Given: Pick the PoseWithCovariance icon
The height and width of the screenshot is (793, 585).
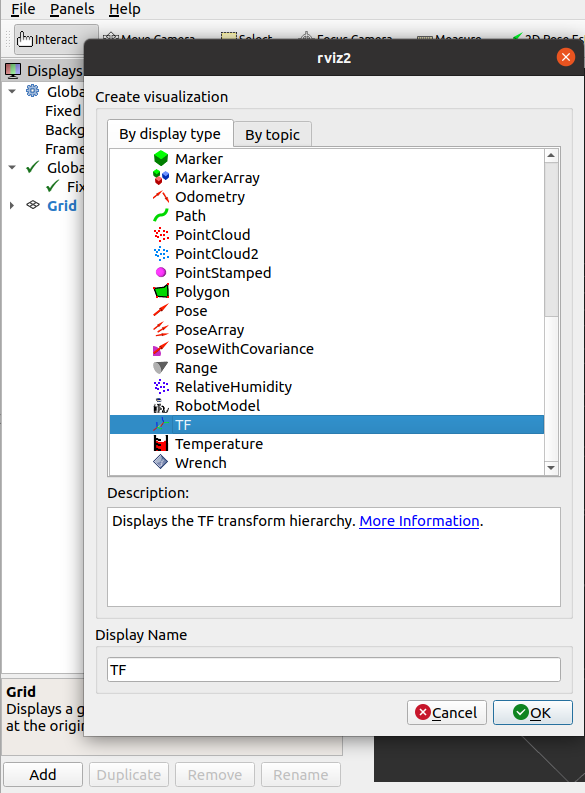Looking at the screenshot, I should (x=161, y=348).
